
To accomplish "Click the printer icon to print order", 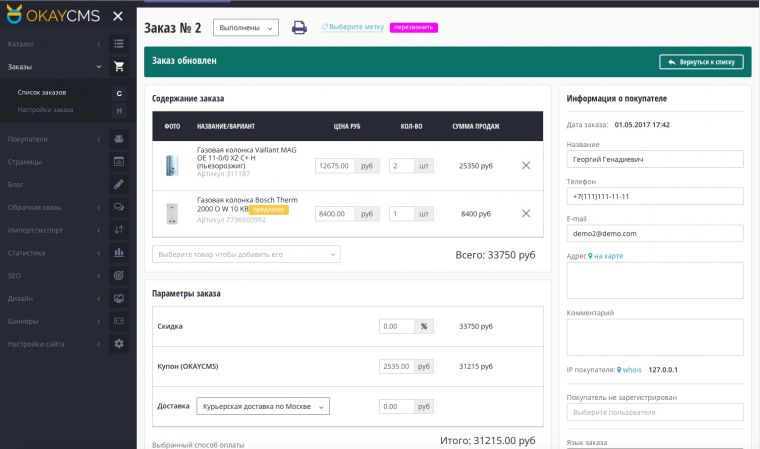I will point(299,27).
